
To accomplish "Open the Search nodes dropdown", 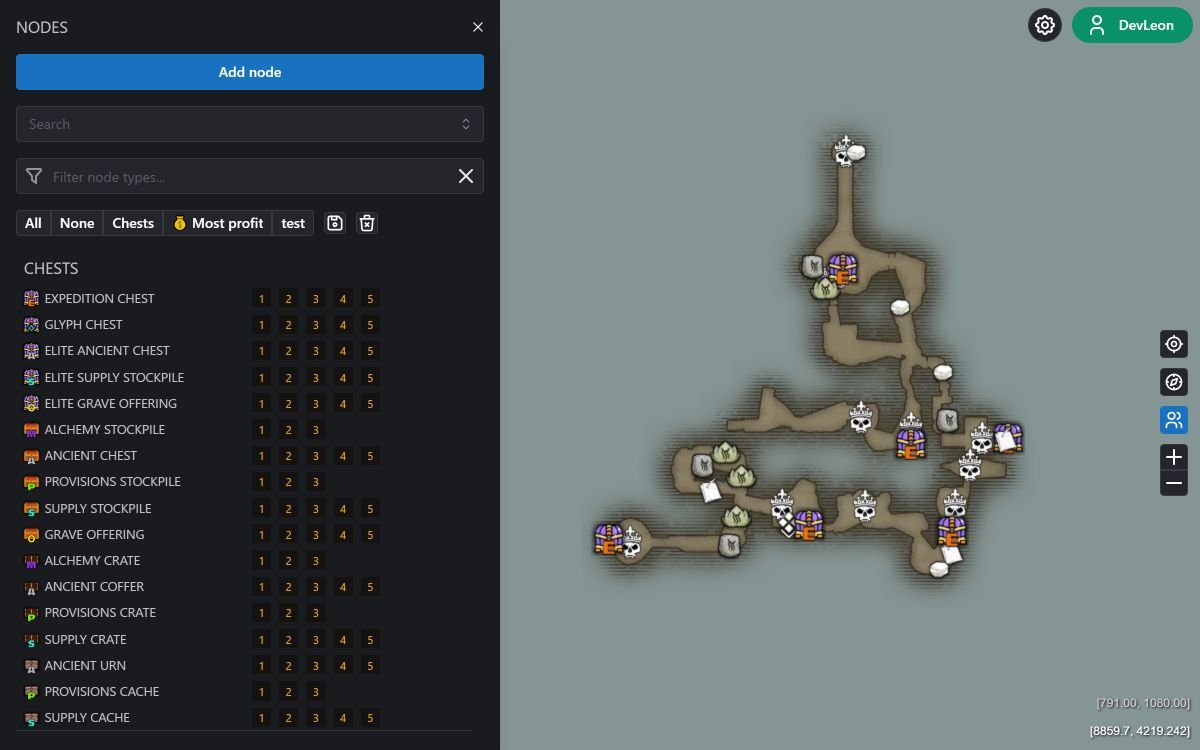I will [250, 124].
